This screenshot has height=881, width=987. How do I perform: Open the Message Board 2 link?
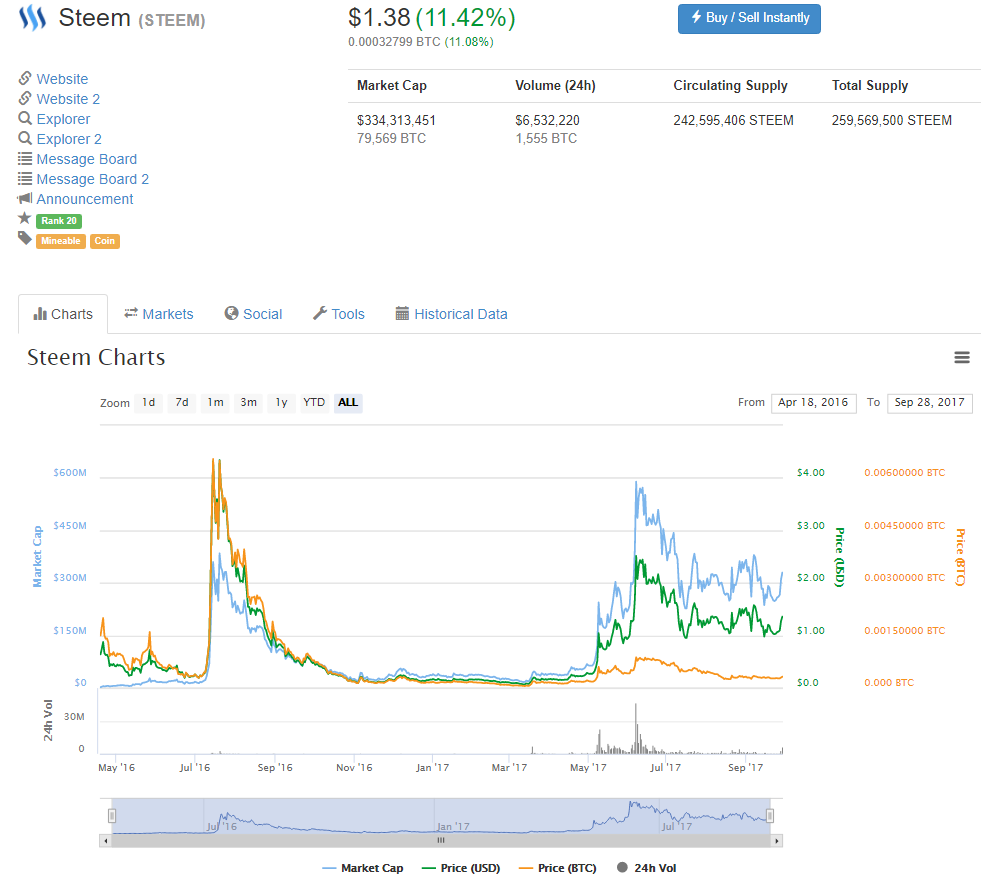(93, 179)
